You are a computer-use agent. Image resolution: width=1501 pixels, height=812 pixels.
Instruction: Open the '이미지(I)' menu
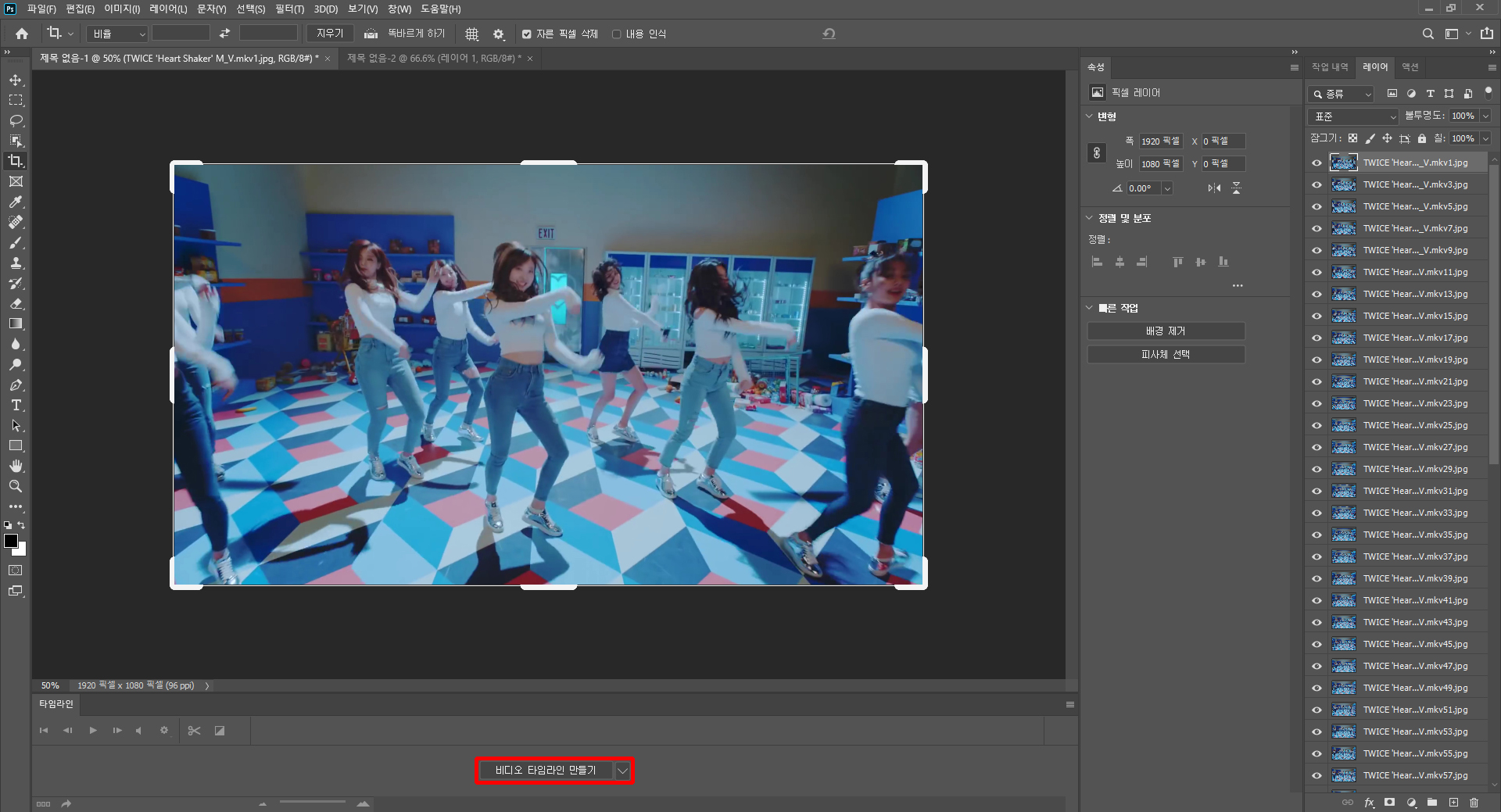click(x=122, y=9)
